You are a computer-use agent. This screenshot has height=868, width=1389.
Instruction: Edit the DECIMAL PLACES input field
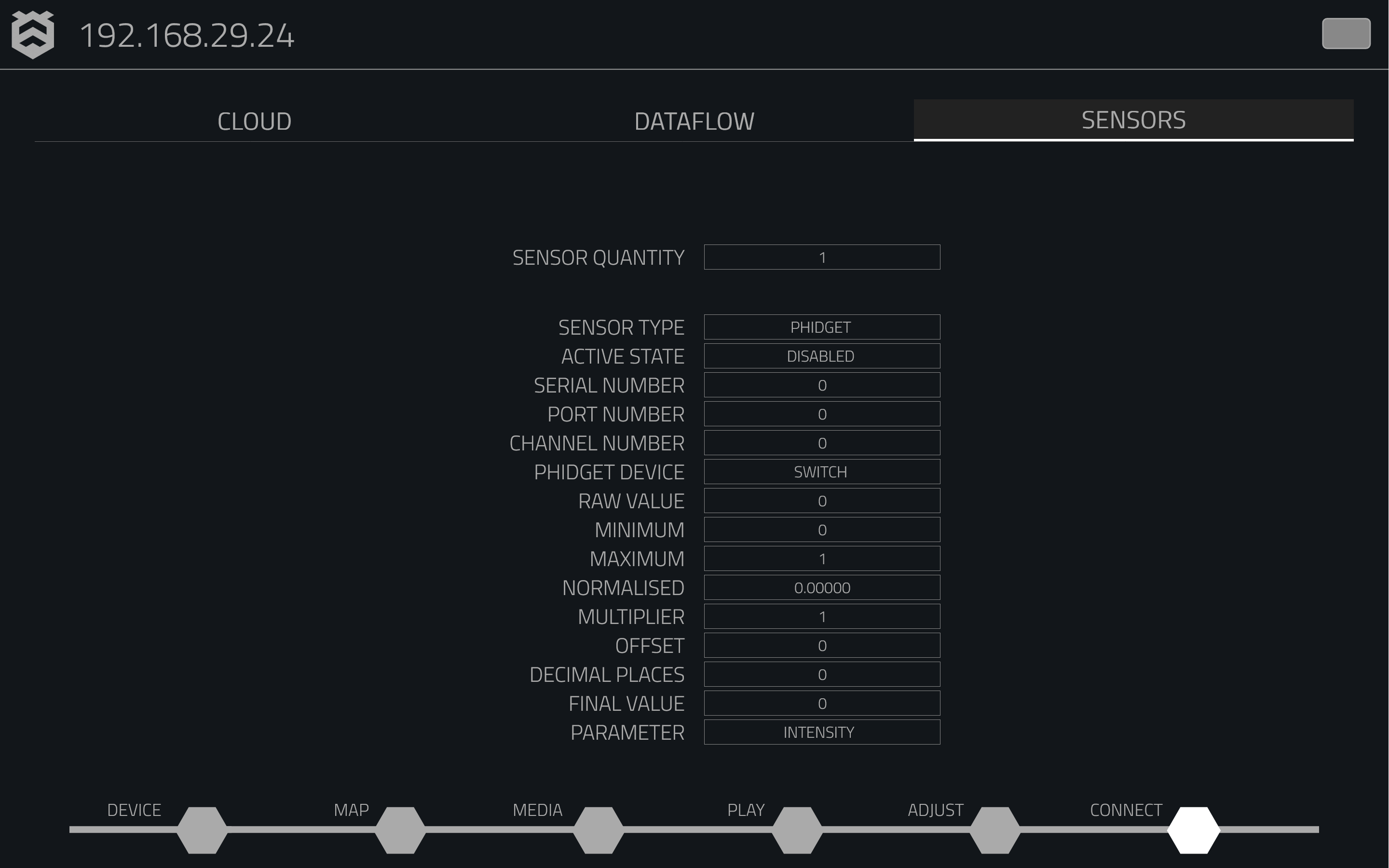tap(821, 674)
